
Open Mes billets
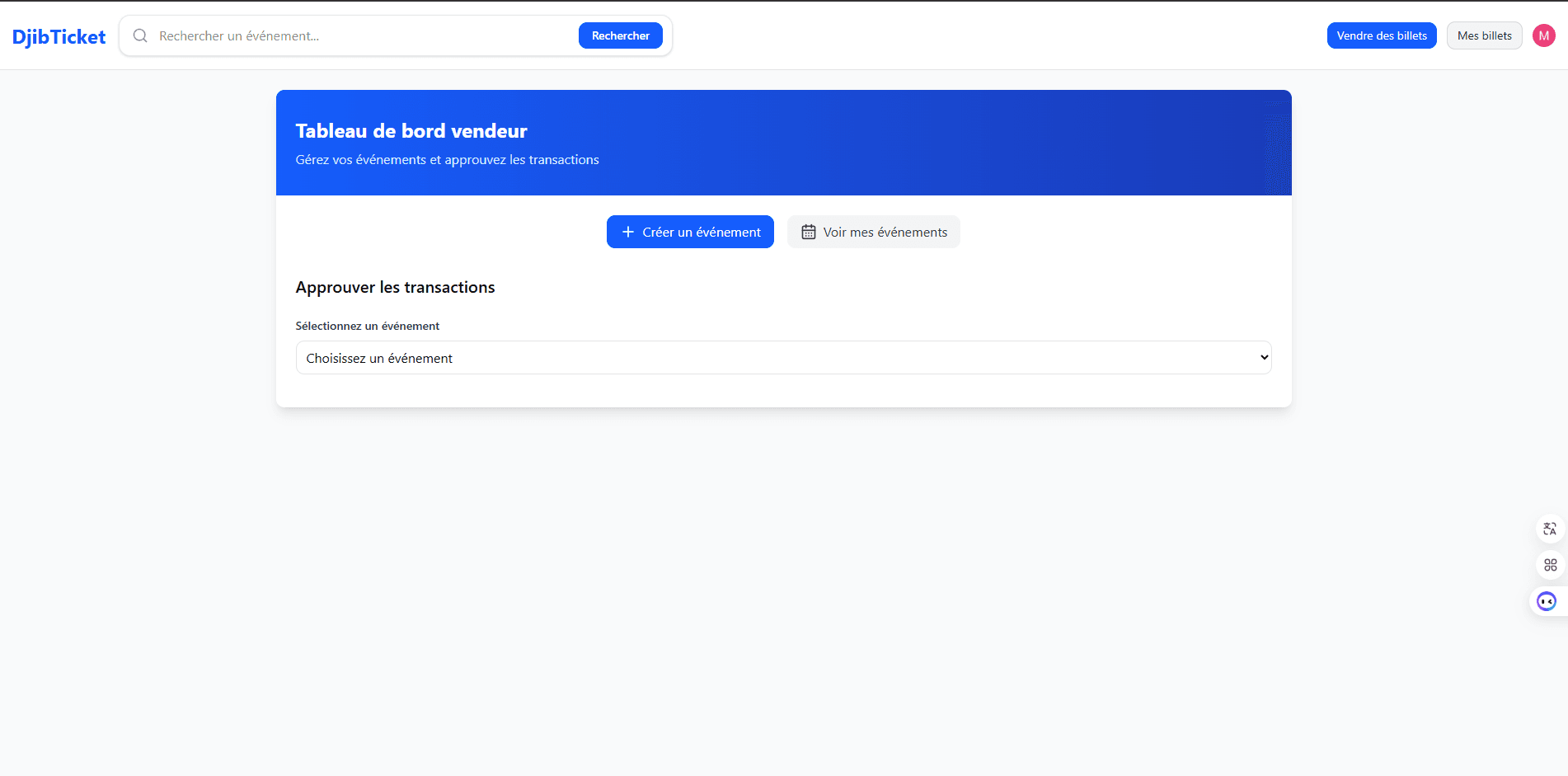click(1484, 35)
